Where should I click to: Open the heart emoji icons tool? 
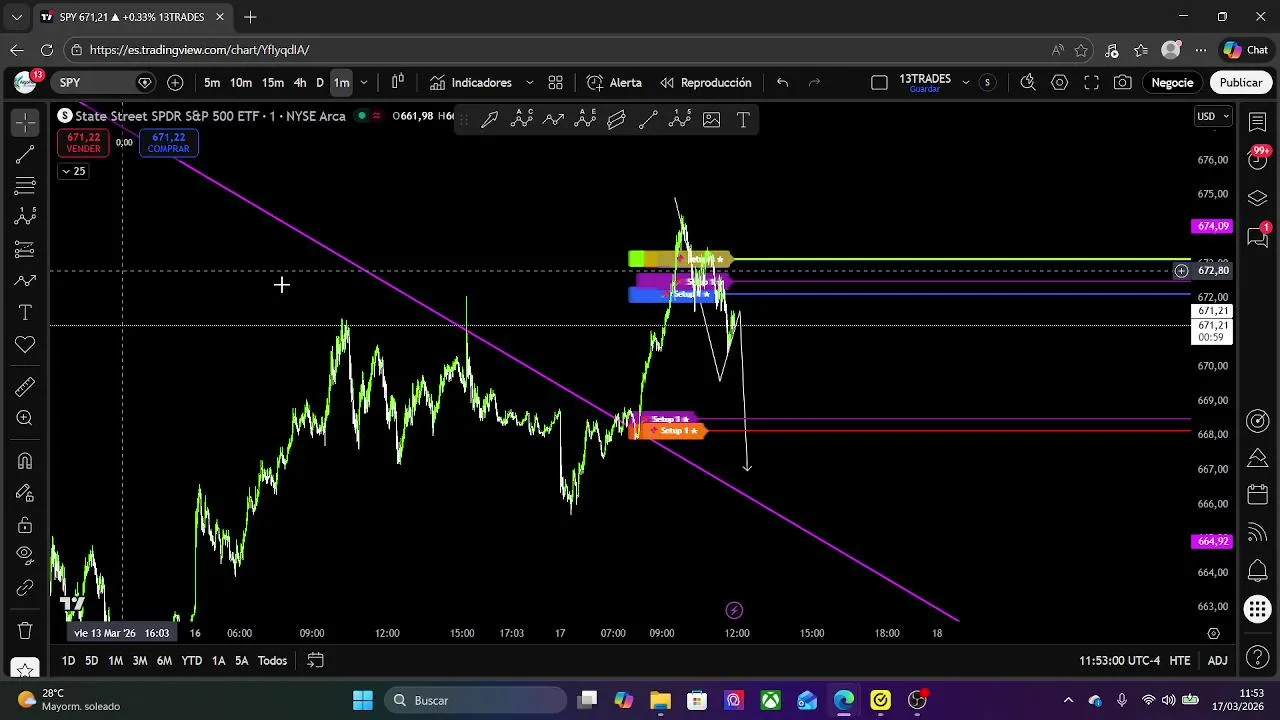(25, 345)
